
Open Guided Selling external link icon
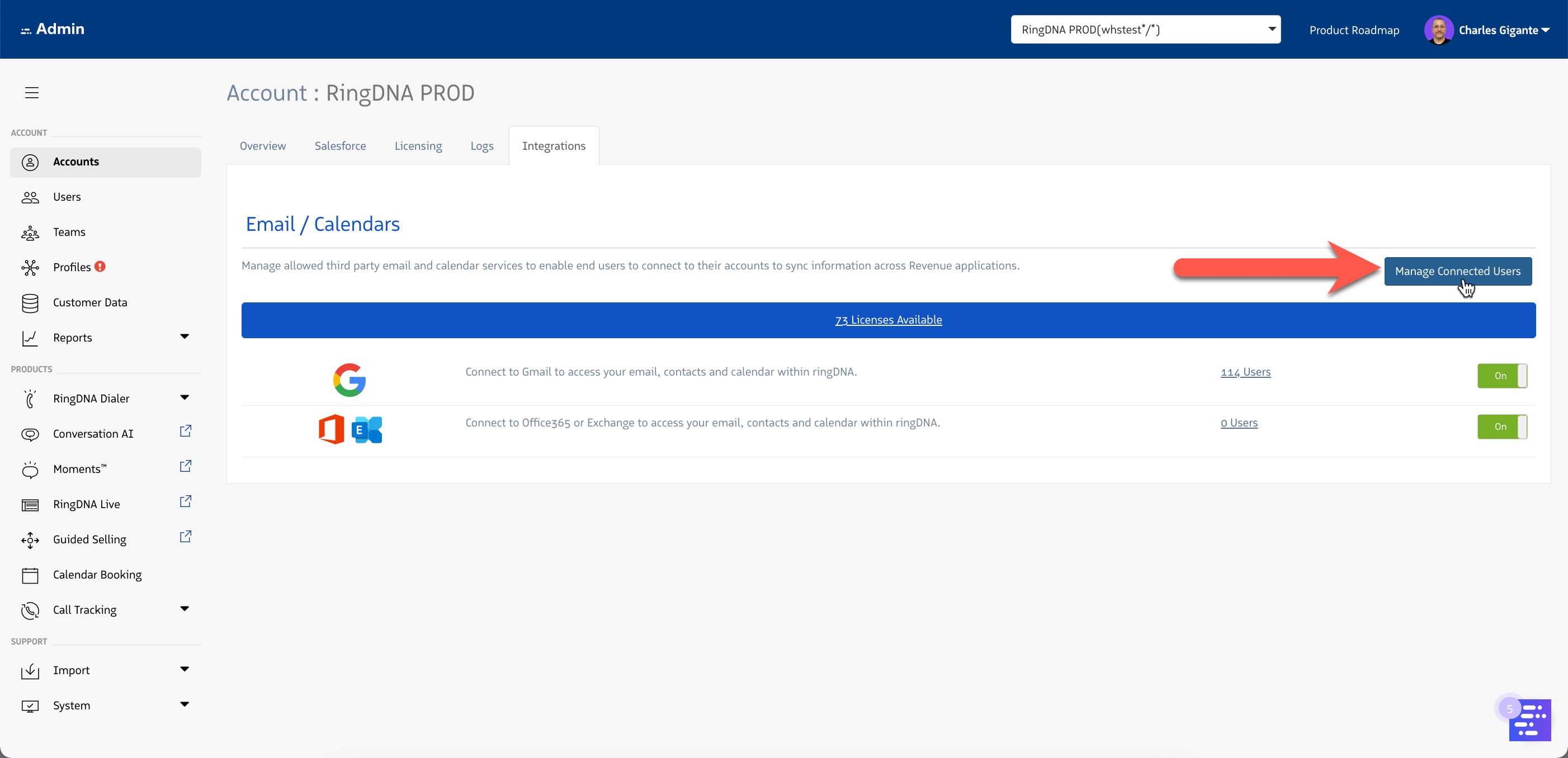point(186,537)
